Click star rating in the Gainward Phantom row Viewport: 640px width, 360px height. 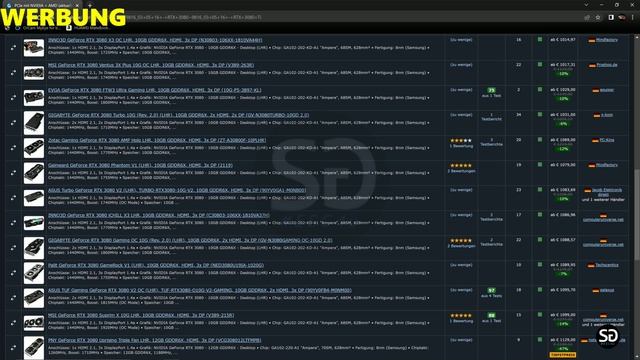461,166
